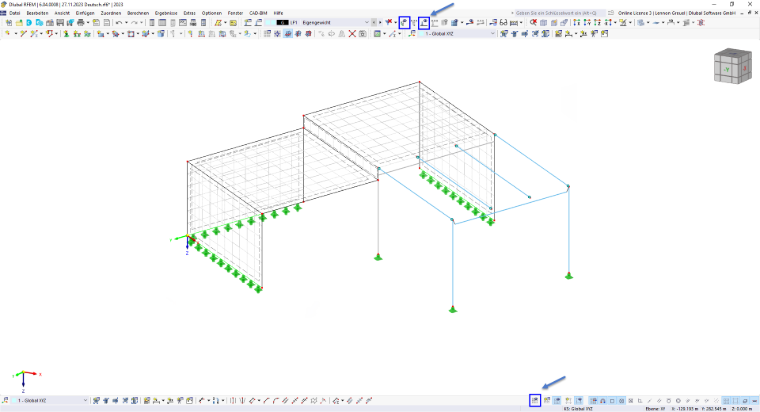The image size is (760, 412).
Task: Go to the next load case arrow
Action: [x=380, y=22]
